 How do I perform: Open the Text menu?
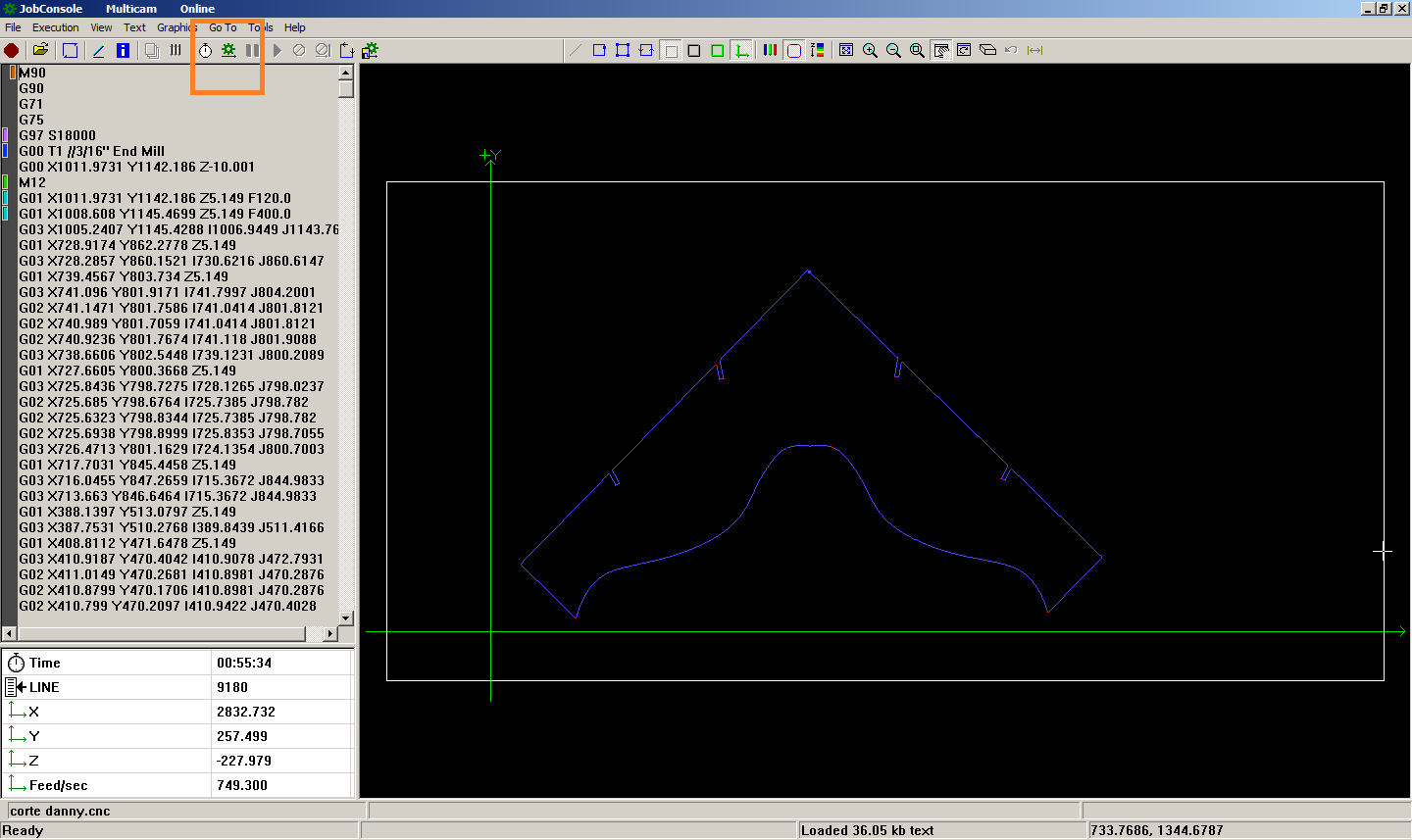(x=134, y=27)
